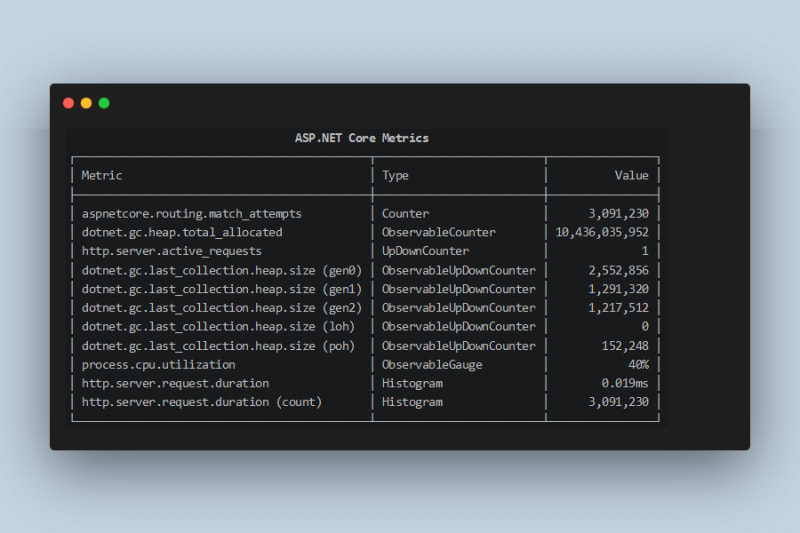800x533 pixels.
Task: Select the ObservableGauge type cell
Action: coord(432,365)
